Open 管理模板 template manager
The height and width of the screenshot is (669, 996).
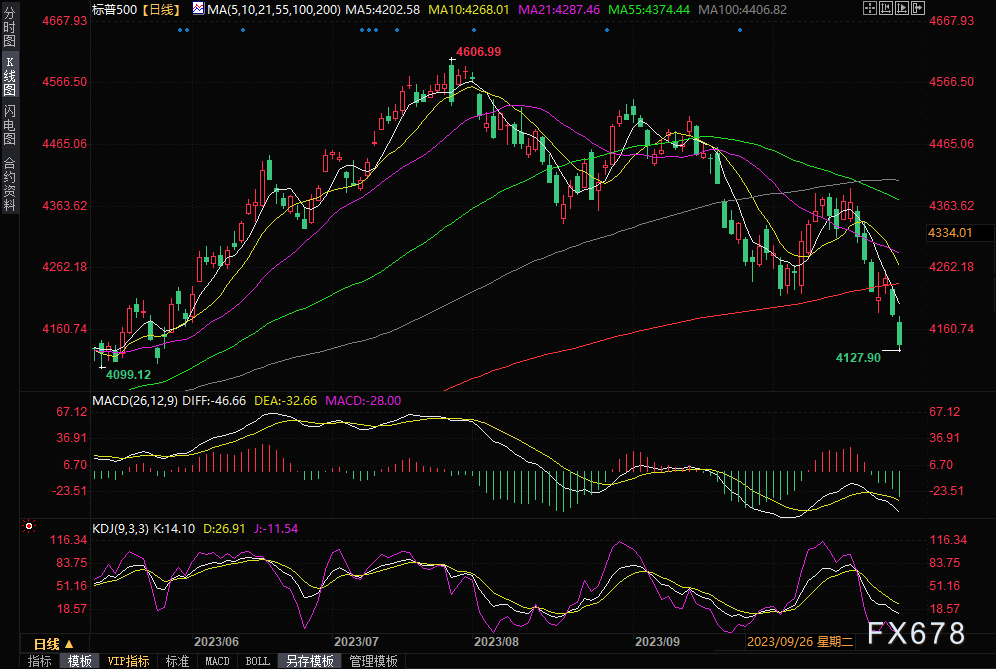pos(373,661)
